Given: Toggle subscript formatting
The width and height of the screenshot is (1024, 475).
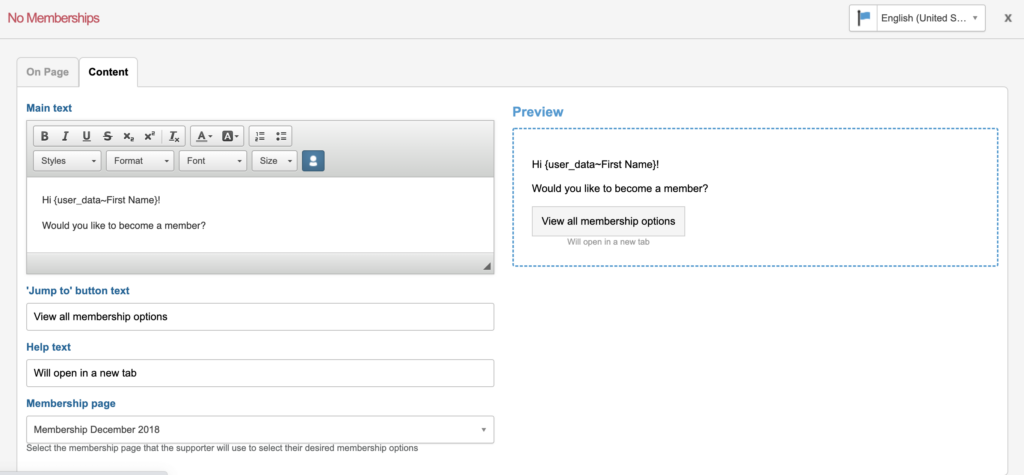Looking at the screenshot, I should click(128, 136).
